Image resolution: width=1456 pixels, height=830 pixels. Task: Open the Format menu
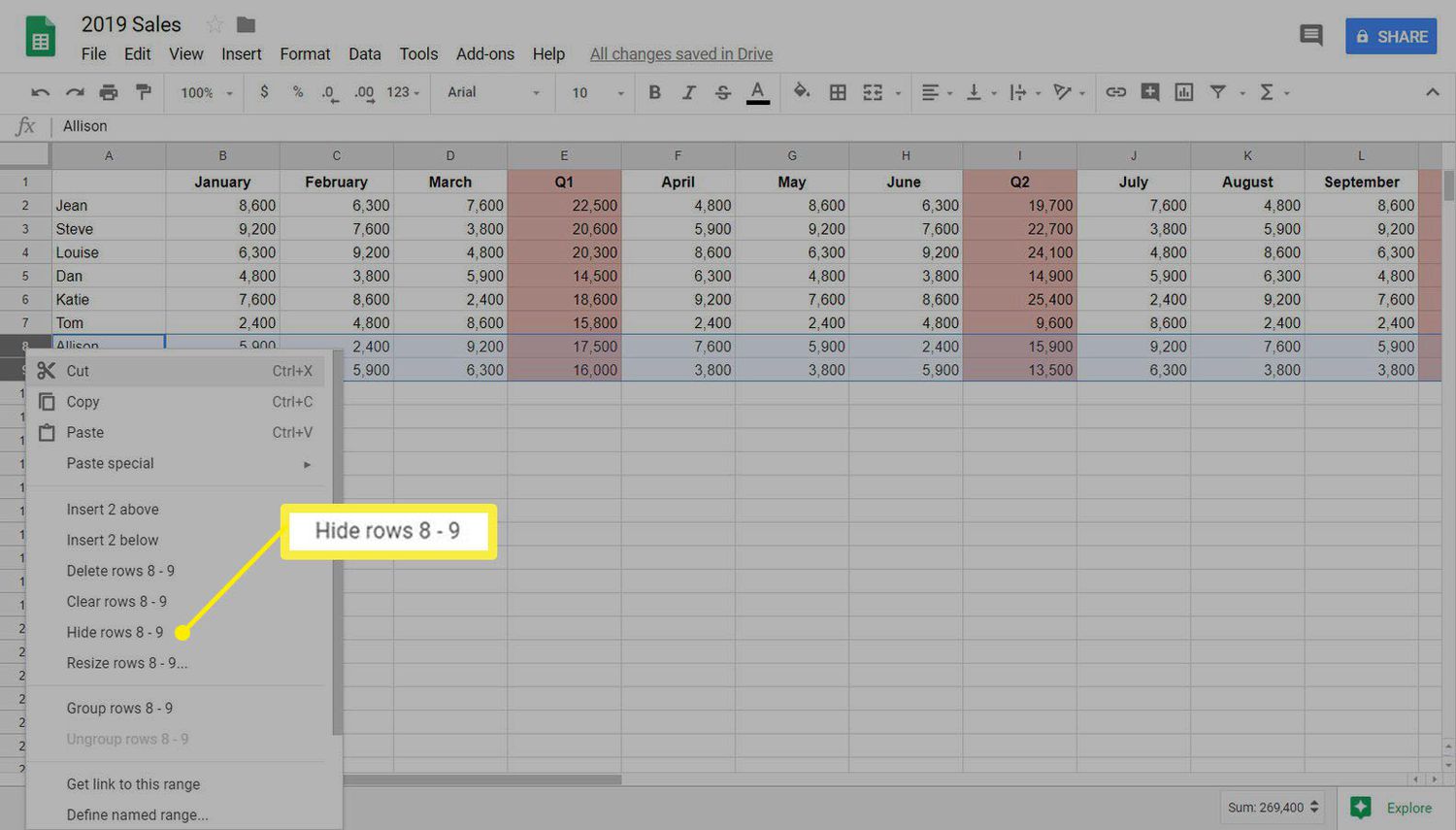point(305,53)
